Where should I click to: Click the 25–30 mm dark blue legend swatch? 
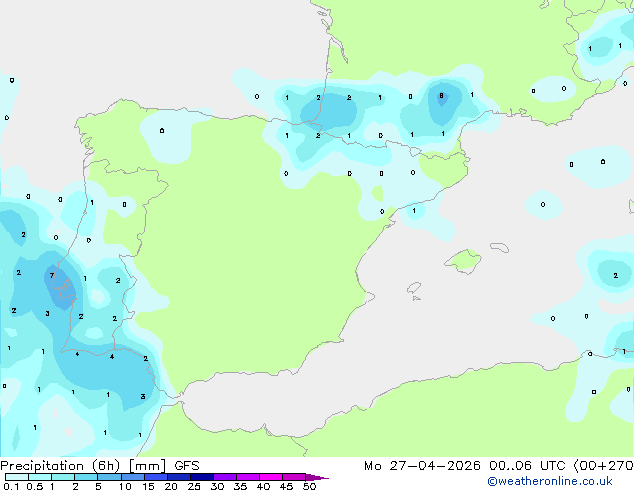tap(201, 477)
